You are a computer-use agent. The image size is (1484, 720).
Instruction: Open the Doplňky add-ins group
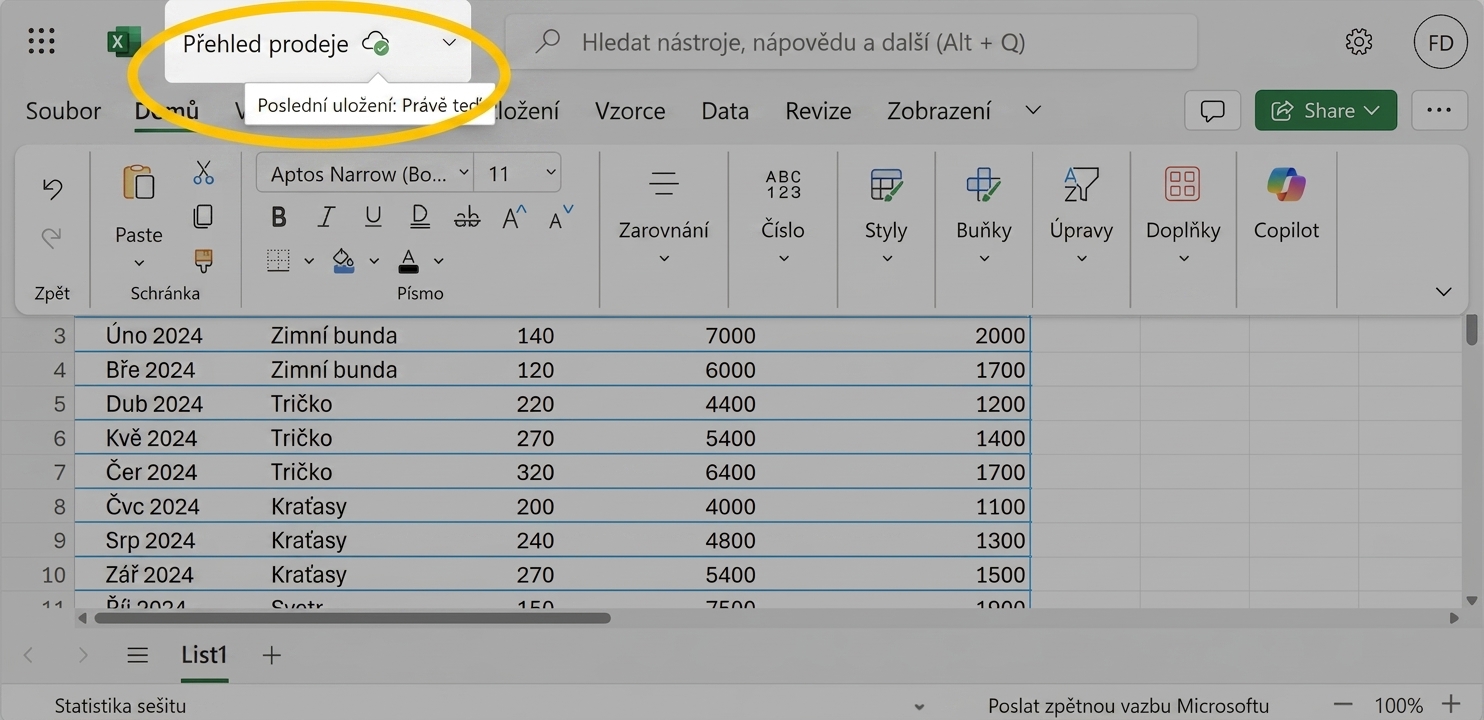[1183, 215]
